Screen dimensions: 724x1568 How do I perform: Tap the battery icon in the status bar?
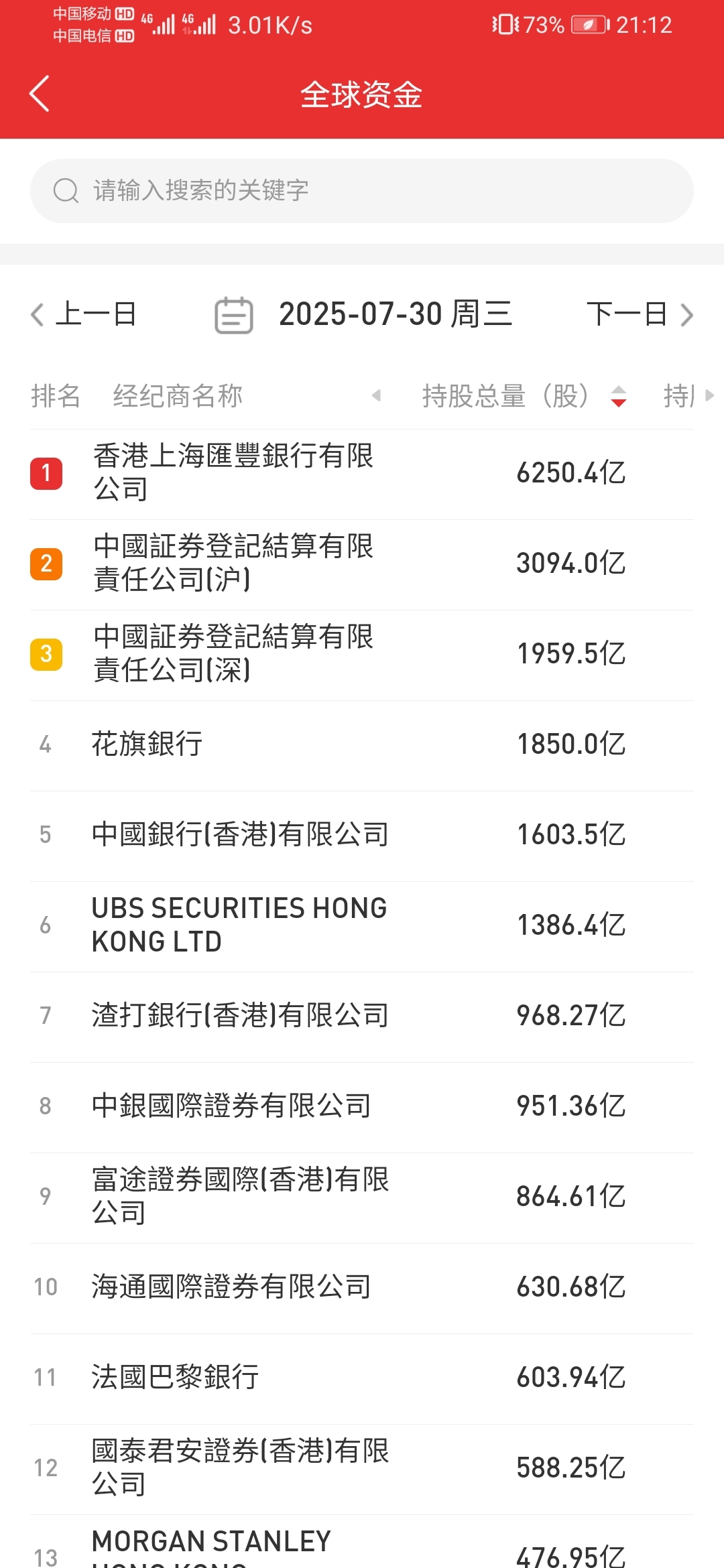click(590, 25)
